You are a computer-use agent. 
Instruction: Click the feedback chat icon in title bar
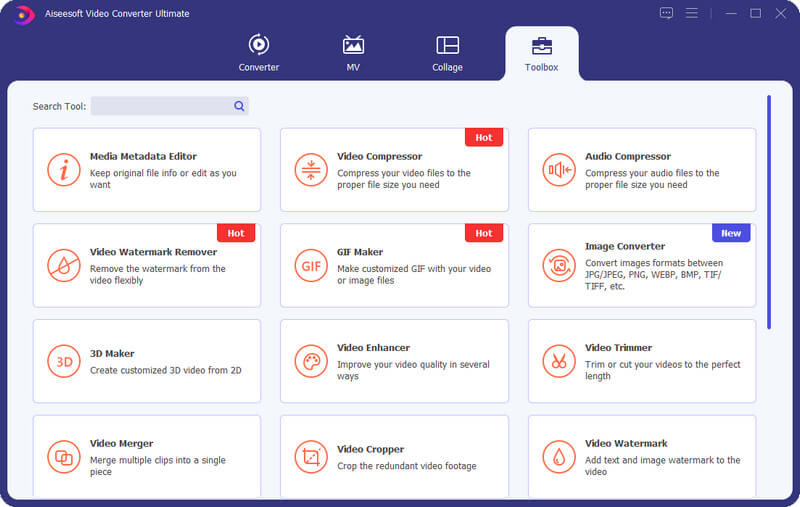tap(667, 13)
